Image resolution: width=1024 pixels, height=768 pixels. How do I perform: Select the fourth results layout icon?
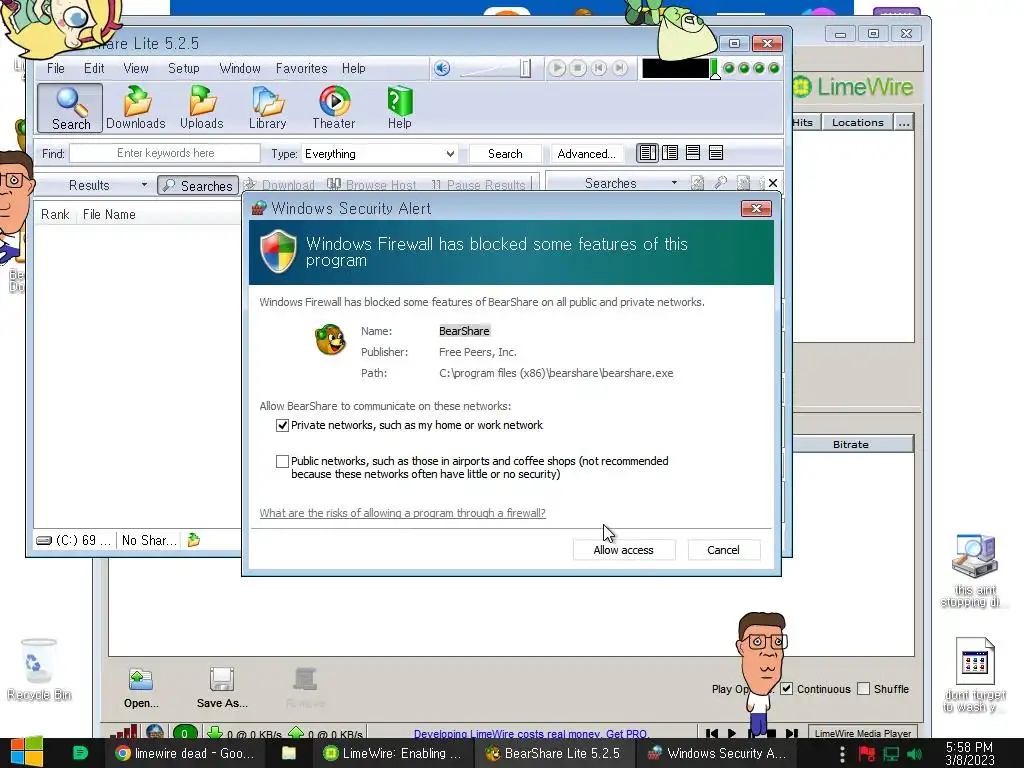716,153
